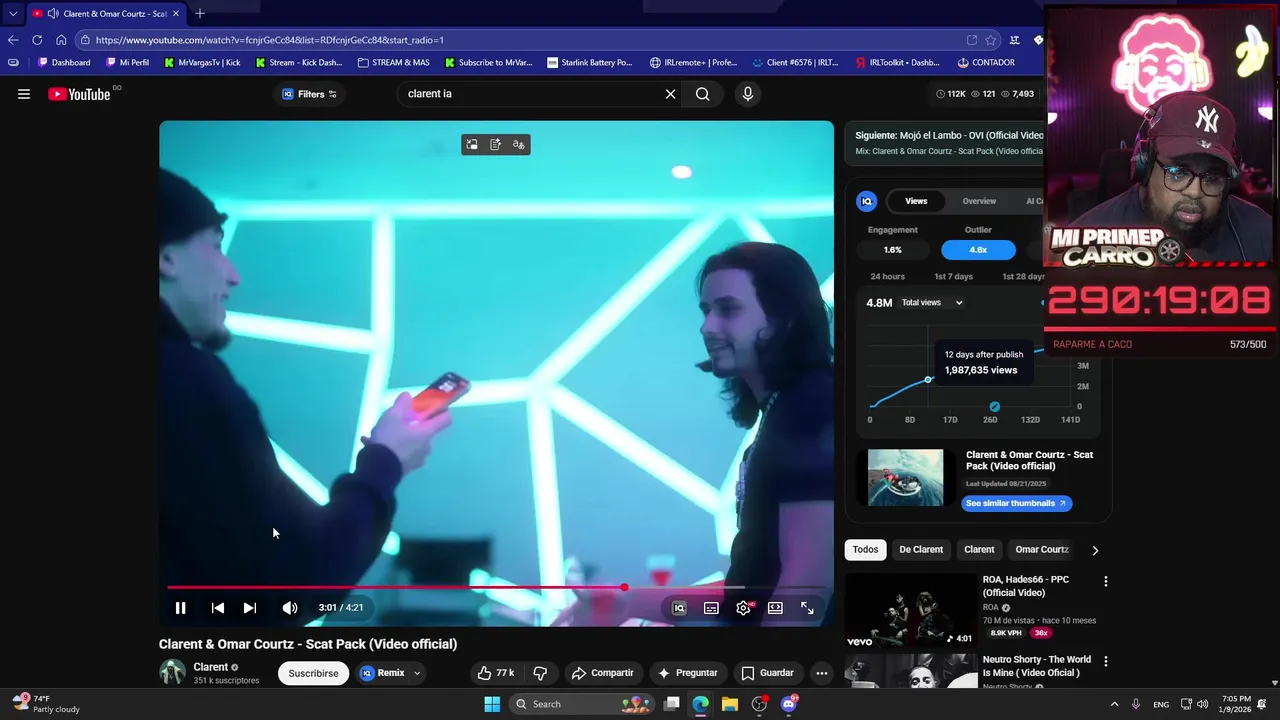
Task: Select Views tab in vidIQ panel
Action: [916, 201]
